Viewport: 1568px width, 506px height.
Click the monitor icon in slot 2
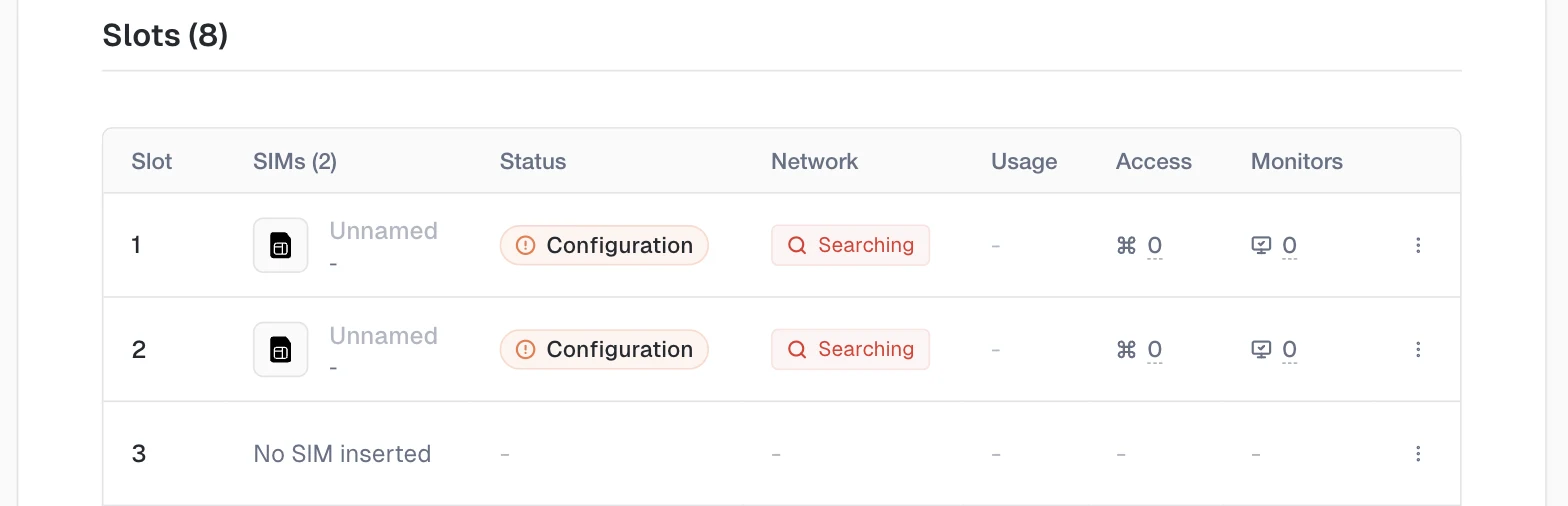(1261, 349)
